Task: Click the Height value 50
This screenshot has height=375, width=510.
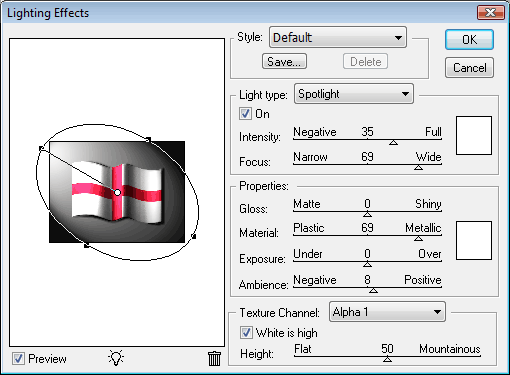Action: (x=387, y=349)
